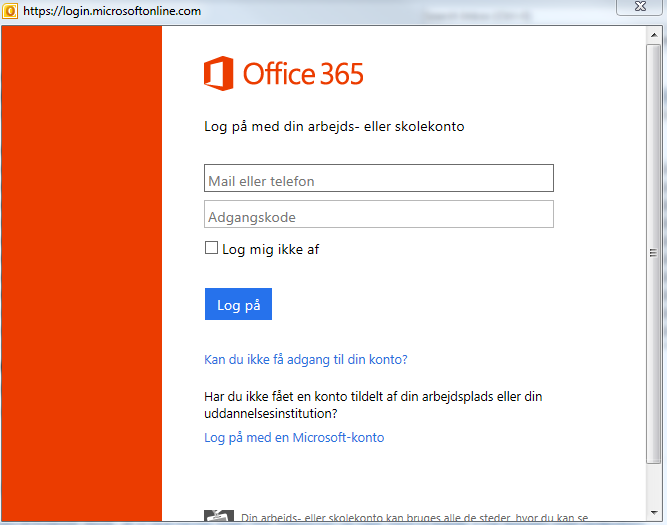This screenshot has width=667, height=525.
Task: Open Log på med en Microsoft-konto link
Action: coord(294,437)
